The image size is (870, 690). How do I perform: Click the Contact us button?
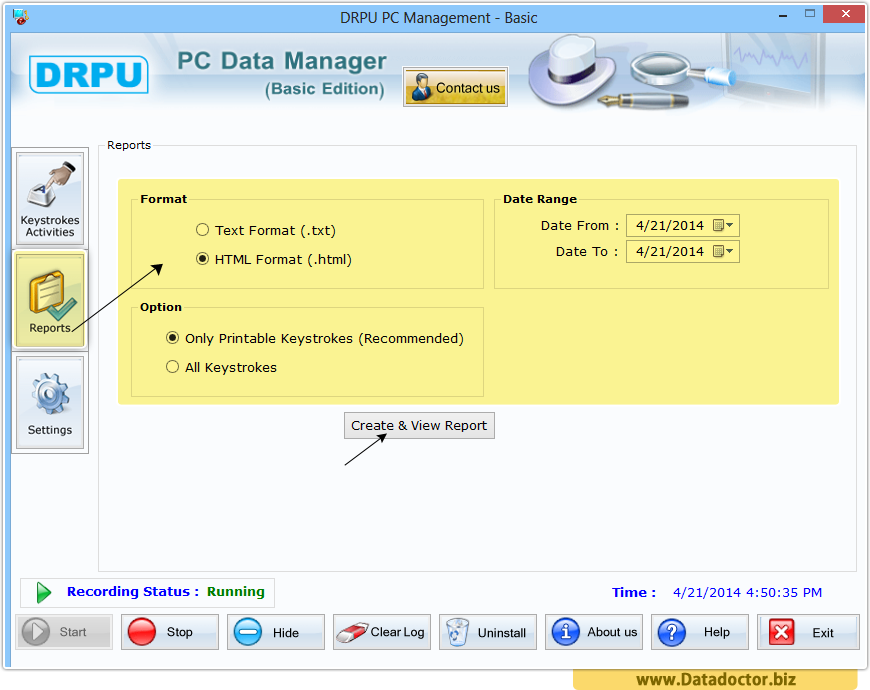pyautogui.click(x=455, y=87)
